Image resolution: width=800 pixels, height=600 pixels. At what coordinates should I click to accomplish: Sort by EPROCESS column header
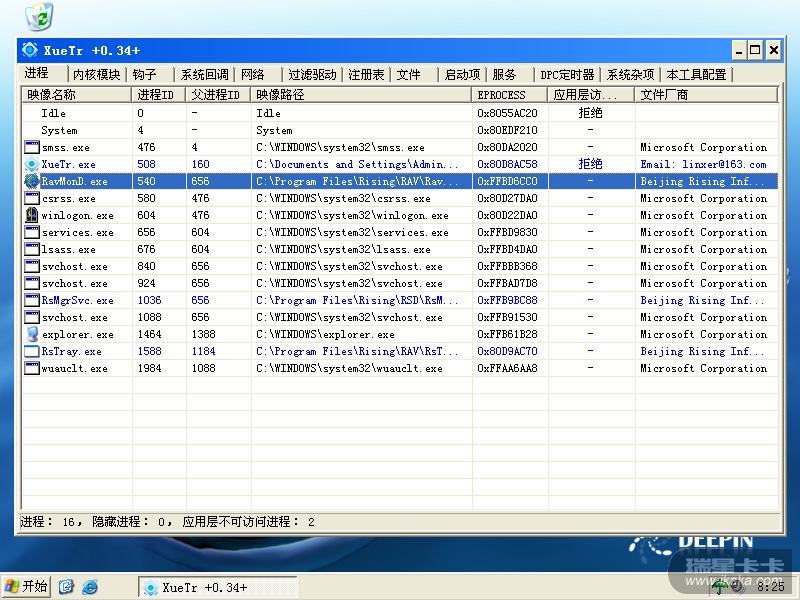coord(510,94)
